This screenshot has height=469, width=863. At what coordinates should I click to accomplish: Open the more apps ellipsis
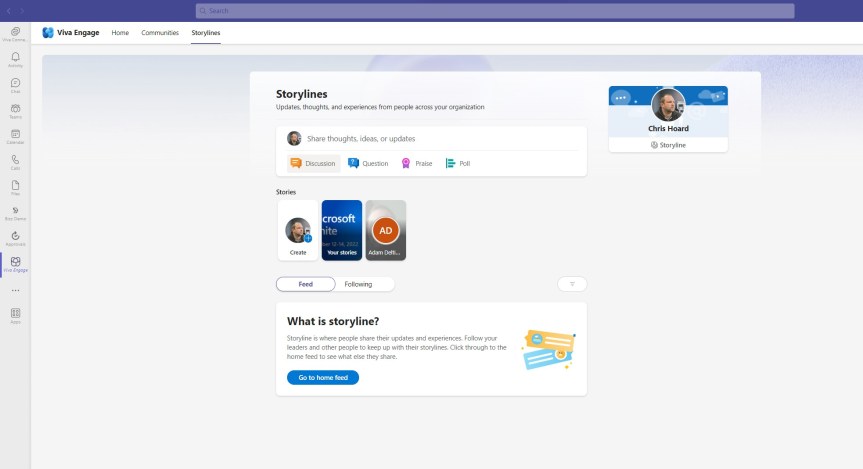[x=15, y=290]
